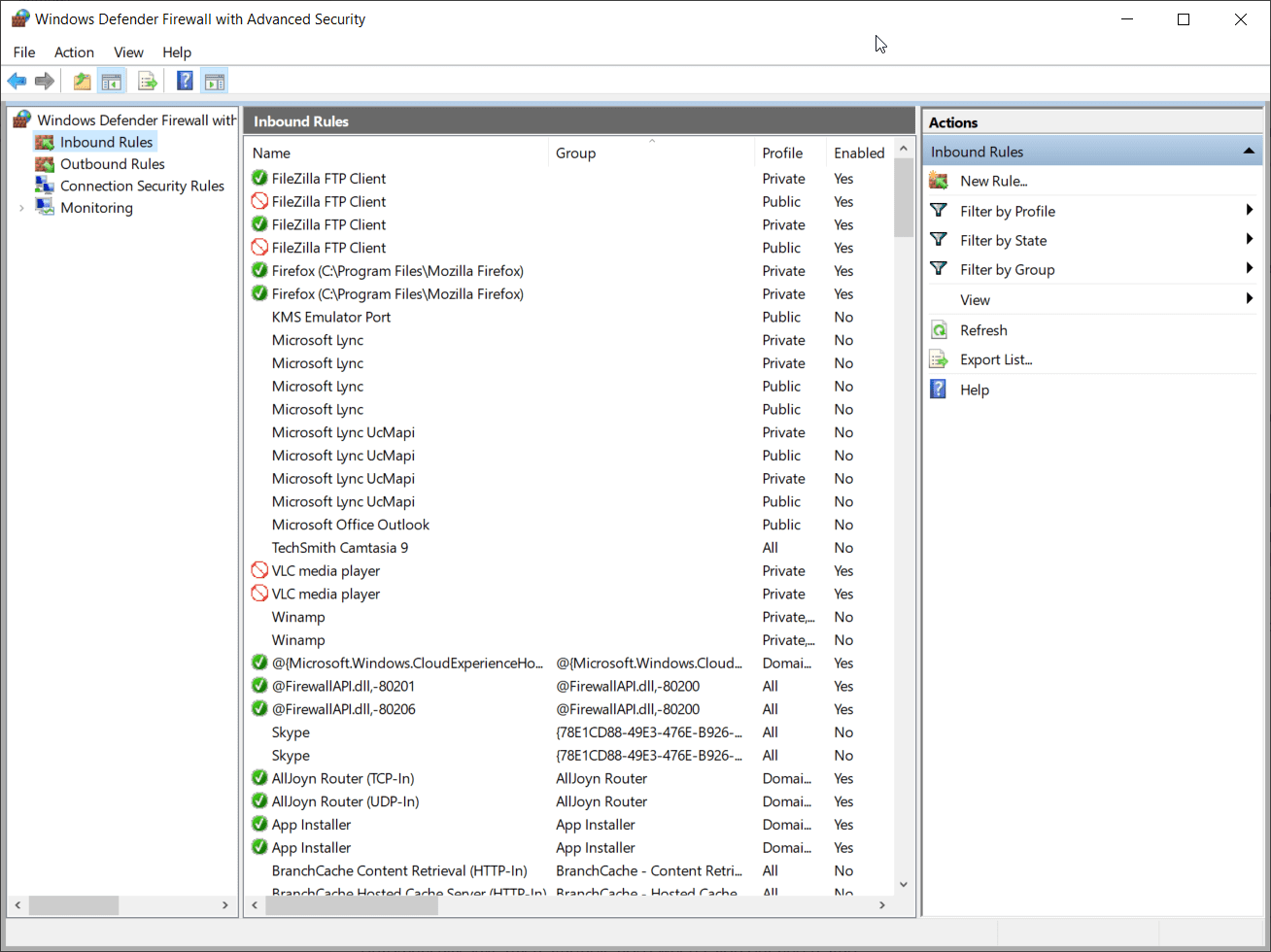Click the Connection Security Rules tree icon
Viewport: 1271px width, 952px height.
pos(45,186)
